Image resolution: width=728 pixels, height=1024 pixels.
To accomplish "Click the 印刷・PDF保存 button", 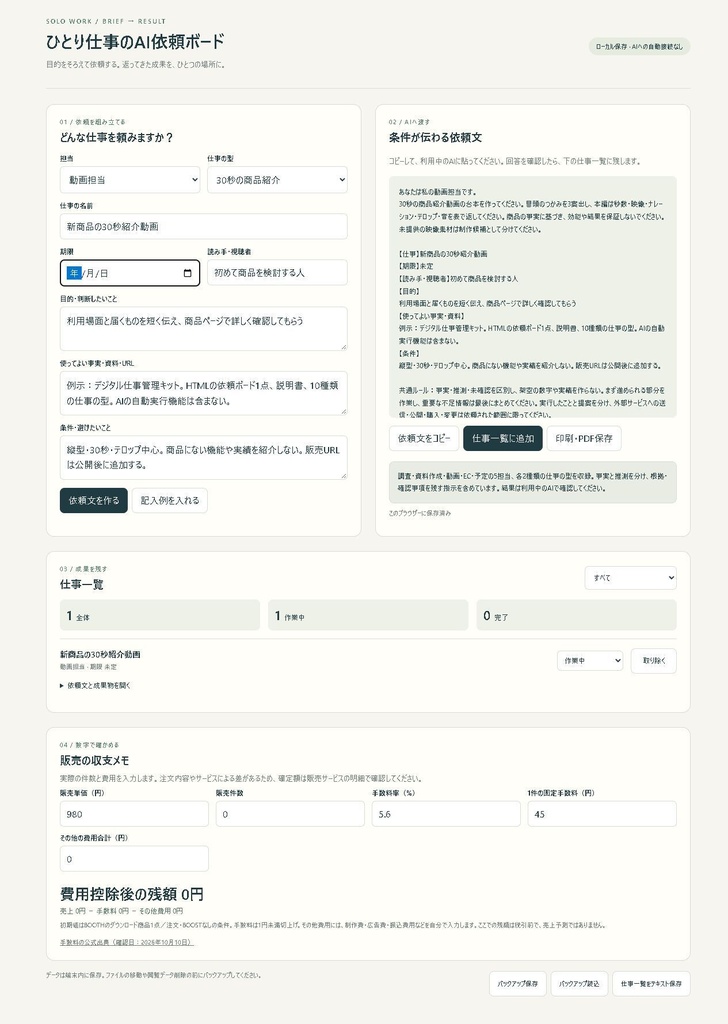I will pos(584,438).
